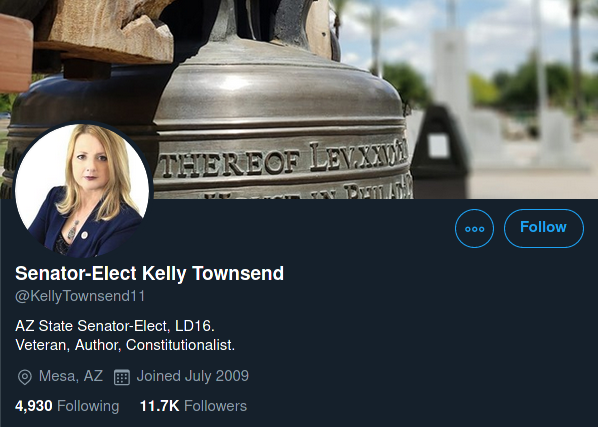
Task: Click the Follow button
Action: pyautogui.click(x=543, y=228)
